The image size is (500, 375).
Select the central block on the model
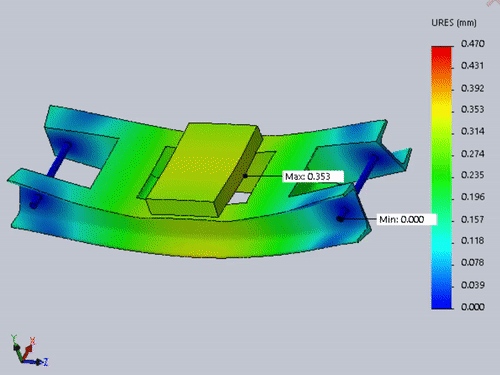click(203, 170)
